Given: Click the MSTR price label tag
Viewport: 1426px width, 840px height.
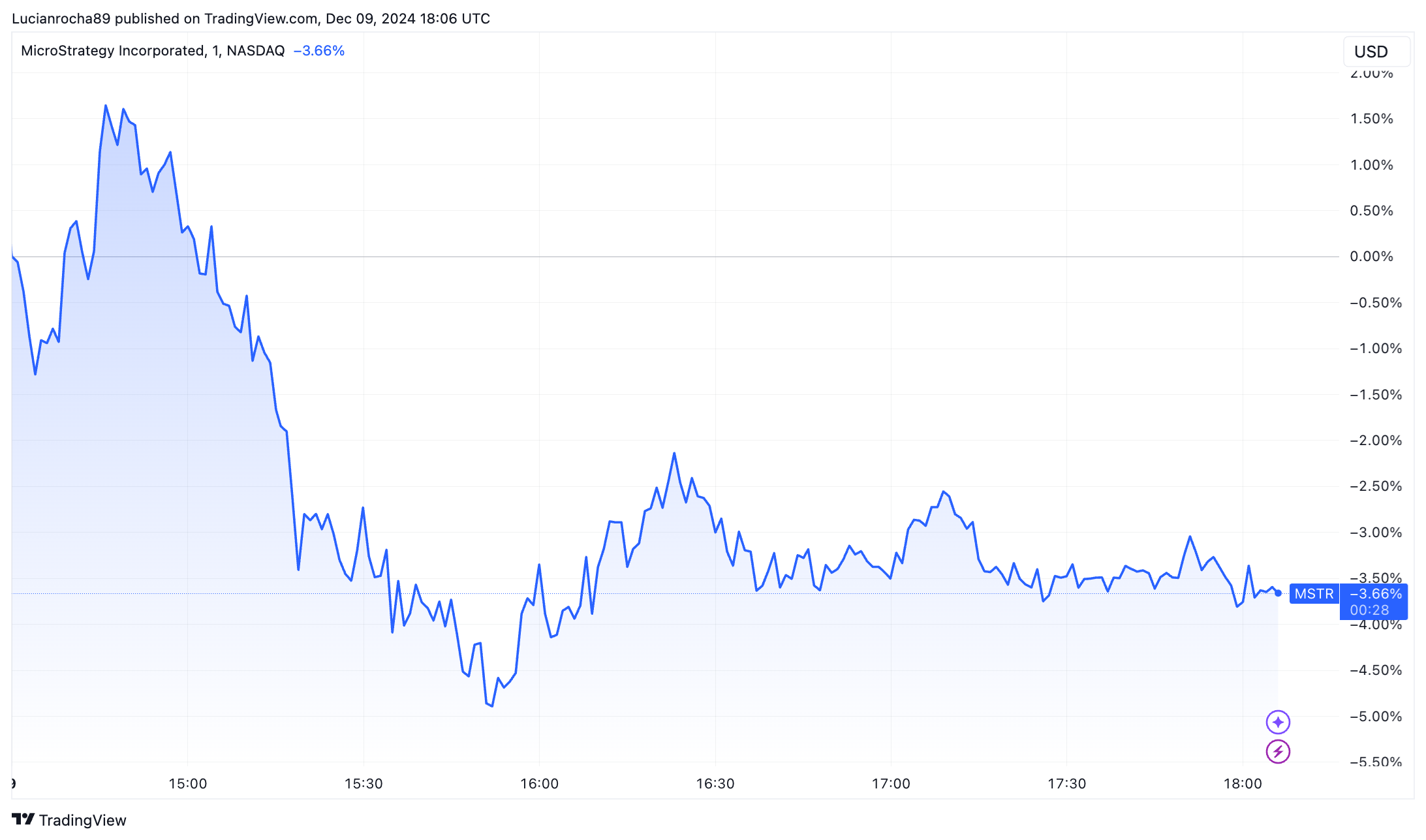Looking at the screenshot, I should [x=1314, y=593].
